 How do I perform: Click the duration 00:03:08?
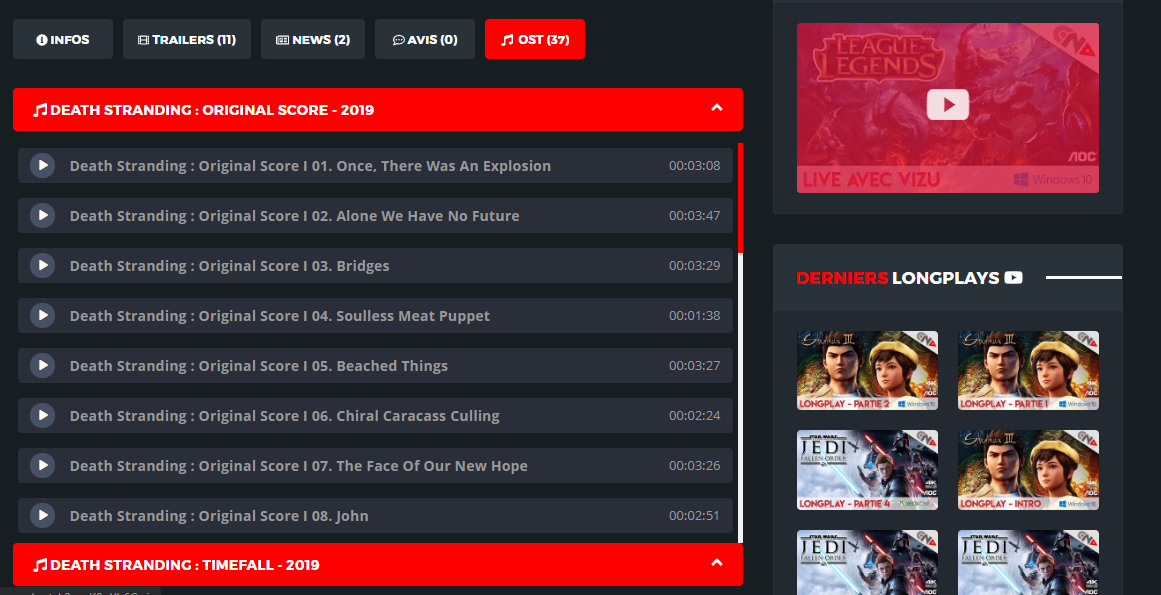pos(695,166)
